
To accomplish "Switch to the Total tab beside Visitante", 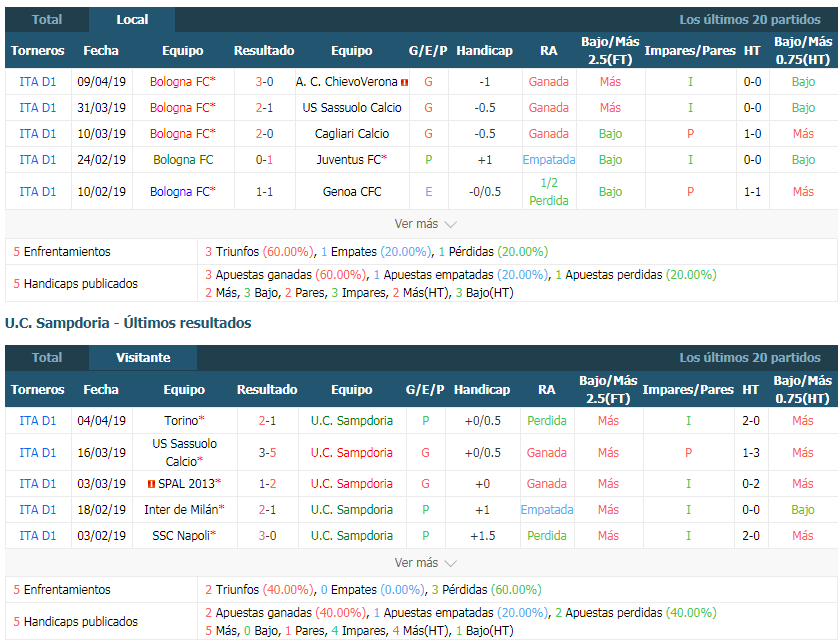I will (x=47, y=358).
